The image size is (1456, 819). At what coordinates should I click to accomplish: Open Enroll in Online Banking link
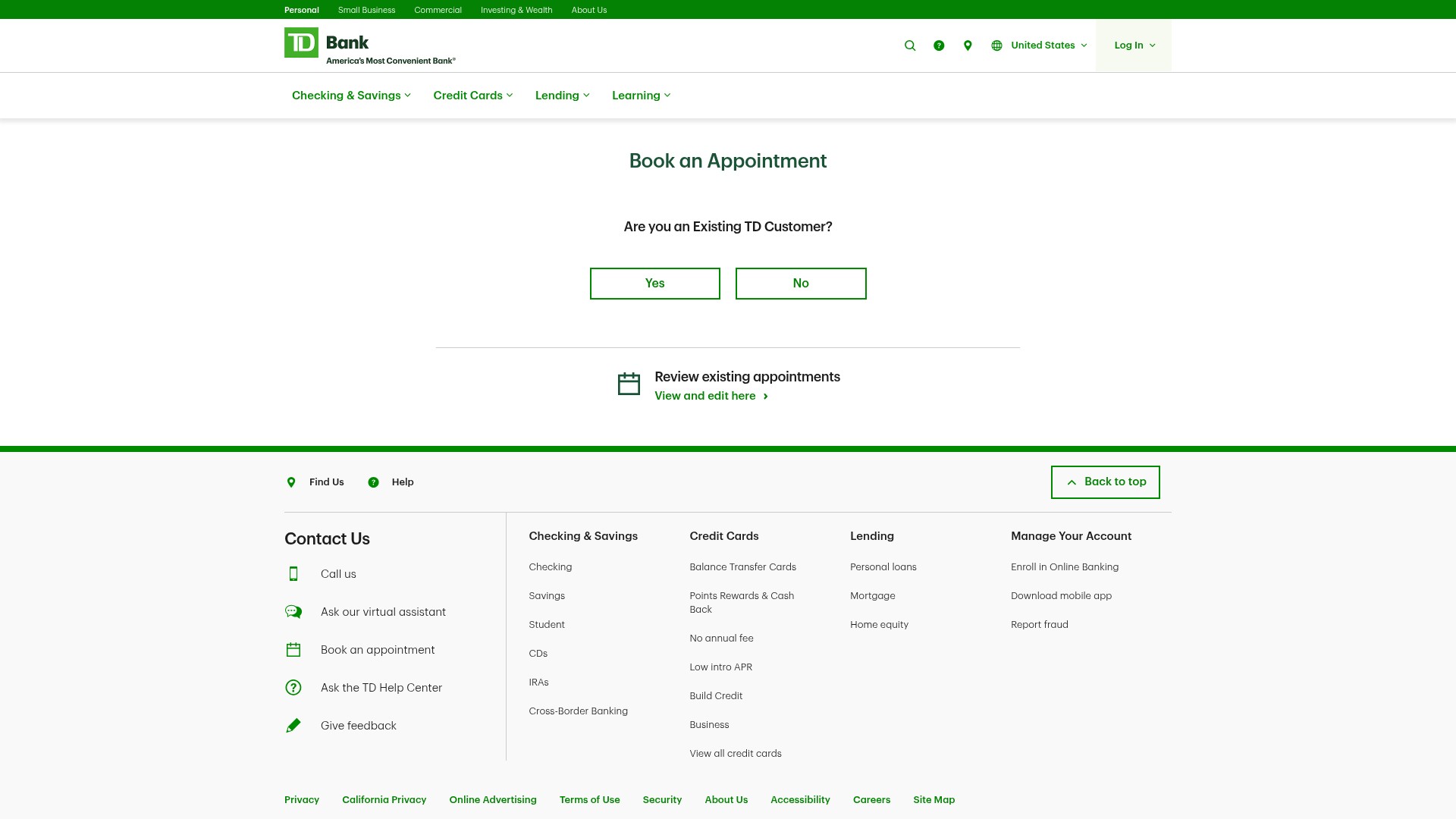[1065, 567]
